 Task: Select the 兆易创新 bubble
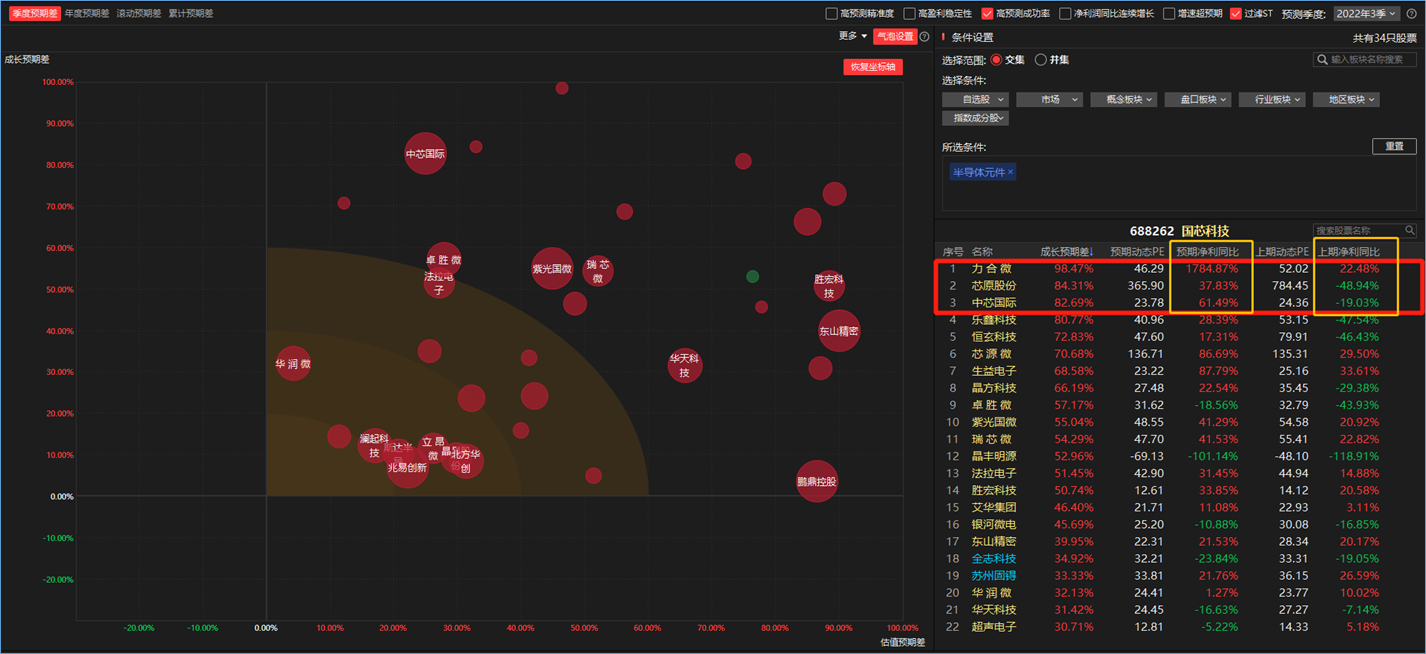click(407, 467)
